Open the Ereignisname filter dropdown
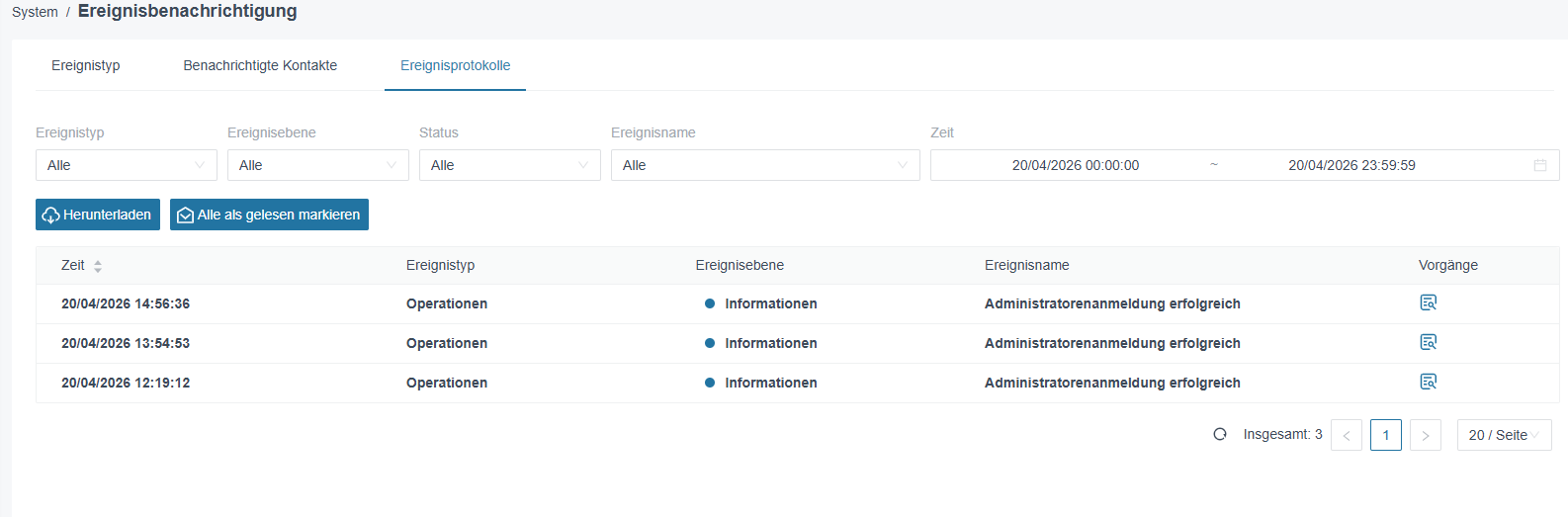The image size is (1568, 517). pyautogui.click(x=765, y=165)
